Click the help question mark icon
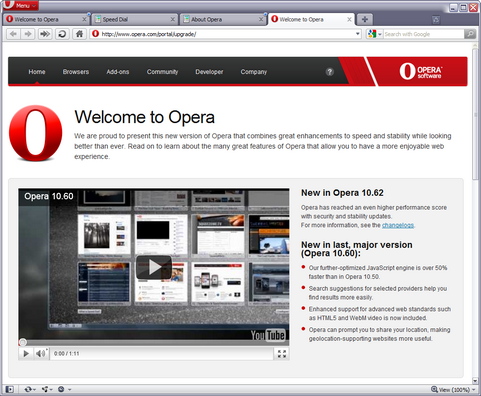This screenshot has height=396, width=481. point(330,72)
